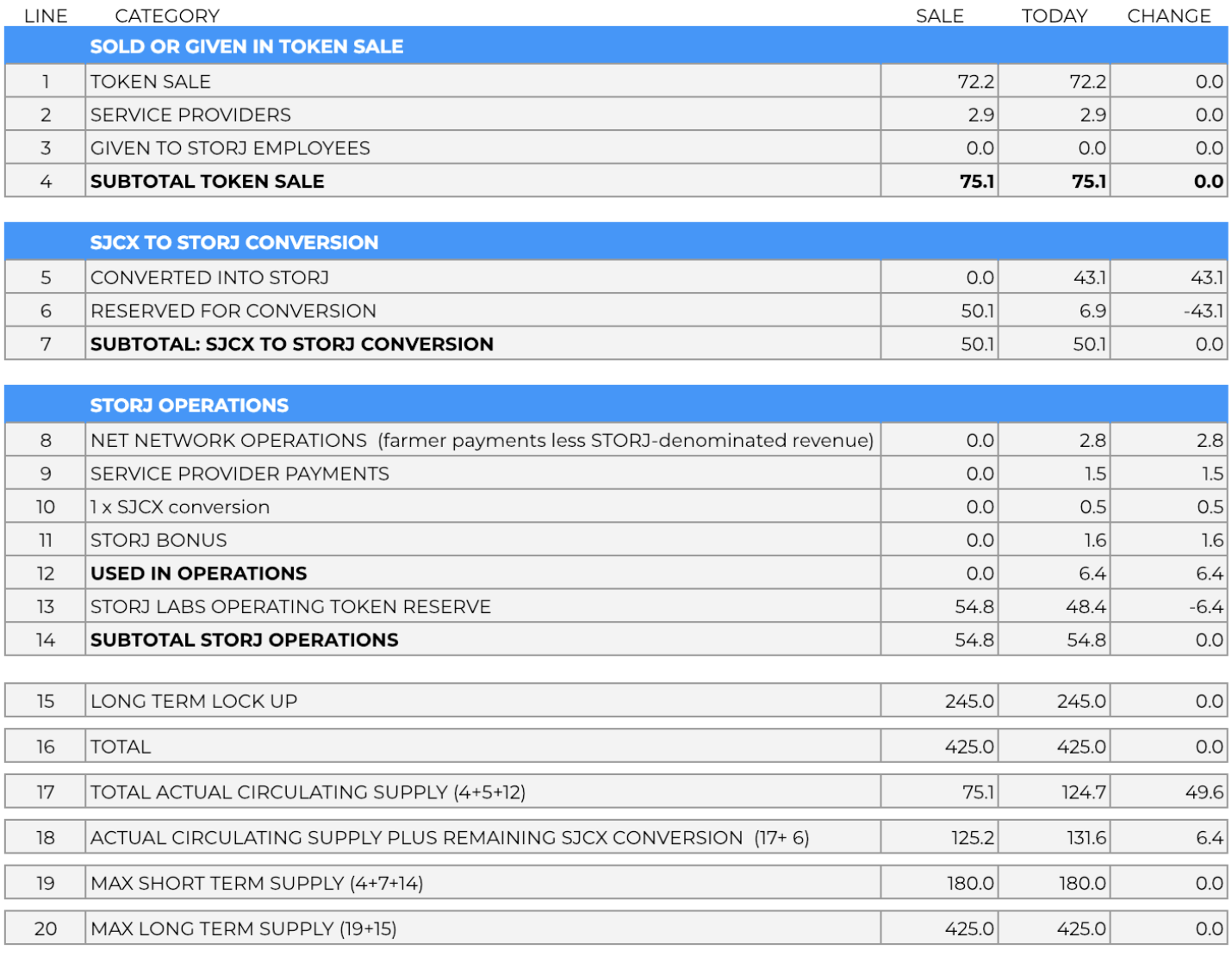This screenshot has width=1232, height=956.
Task: Select SALE value 245.0 for LONG TERM LOCK UP
Action: tap(969, 701)
